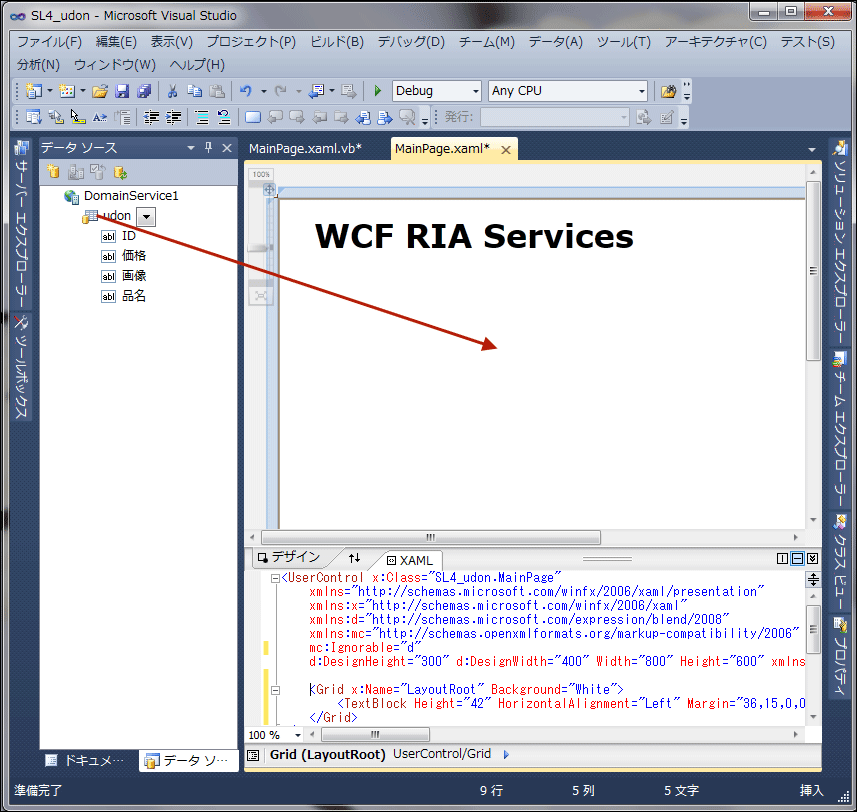
Task: Open the Class View side tab
Action: coord(840,562)
